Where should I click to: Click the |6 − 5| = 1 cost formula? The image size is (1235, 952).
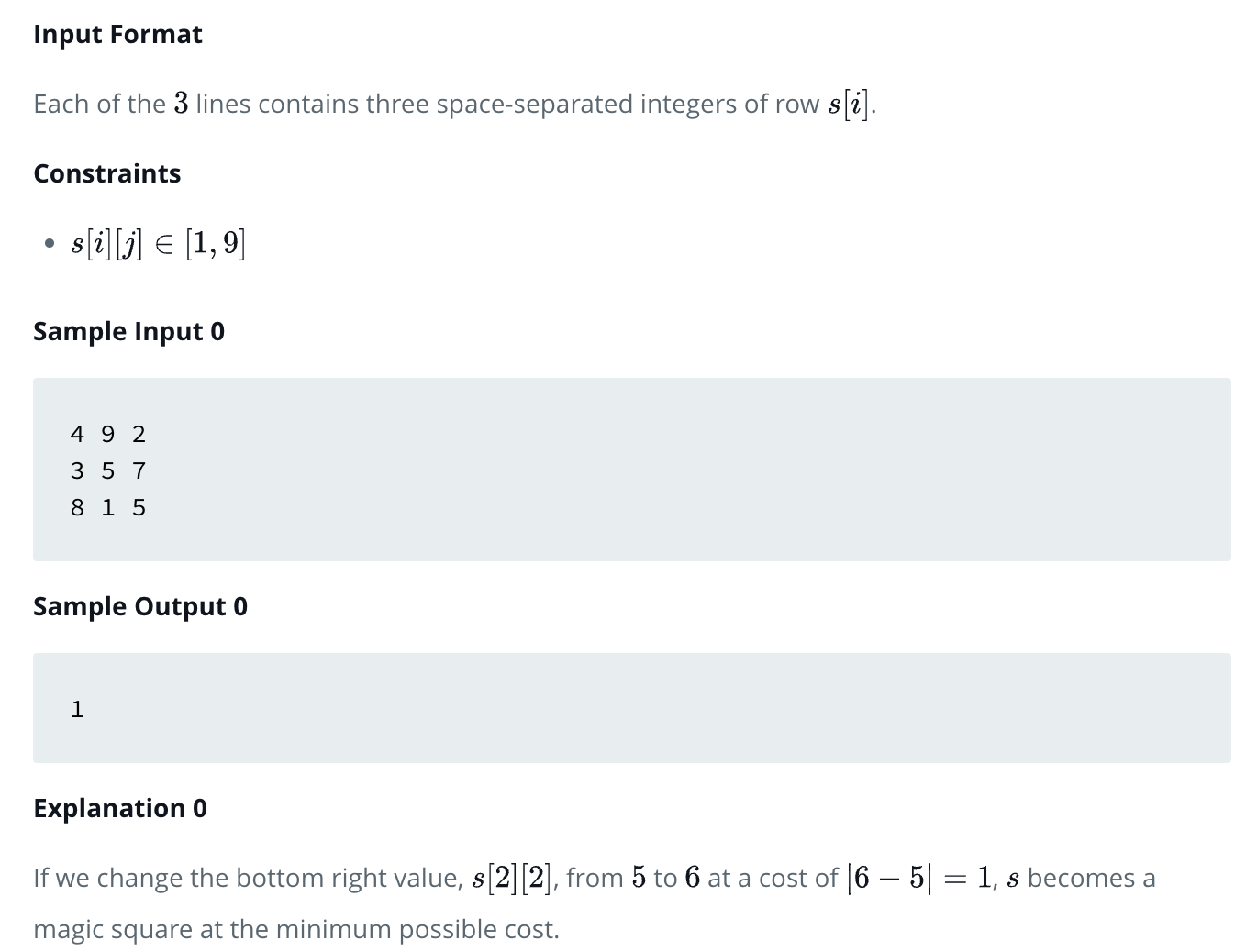(x=918, y=878)
